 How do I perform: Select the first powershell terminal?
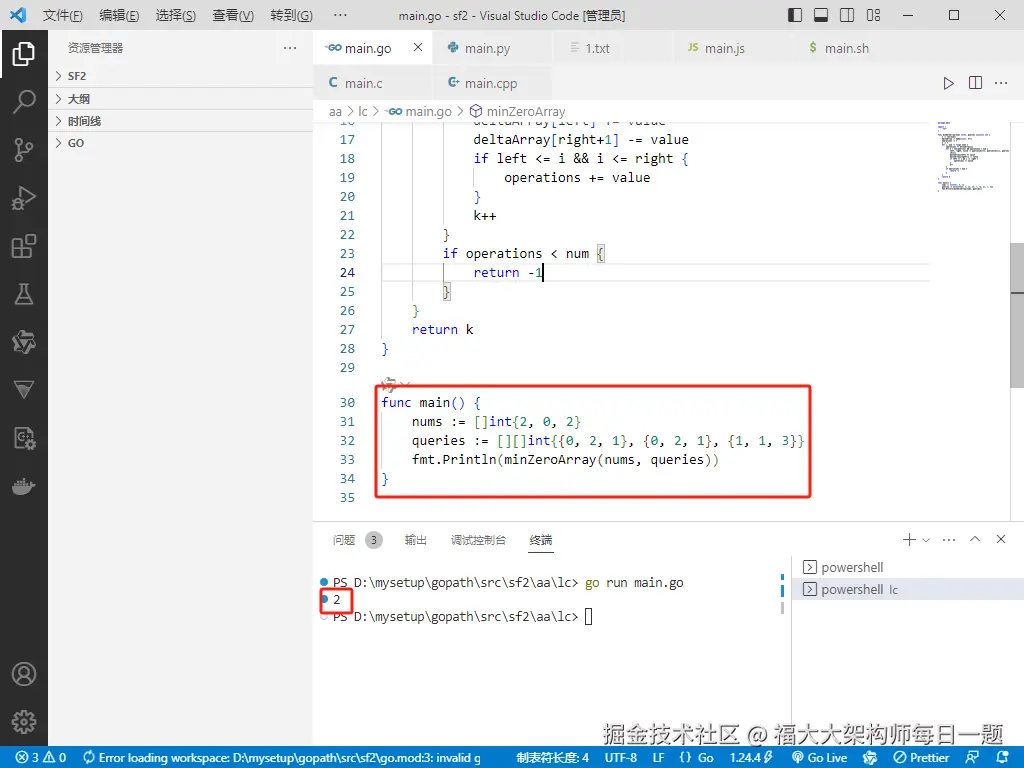click(908, 567)
